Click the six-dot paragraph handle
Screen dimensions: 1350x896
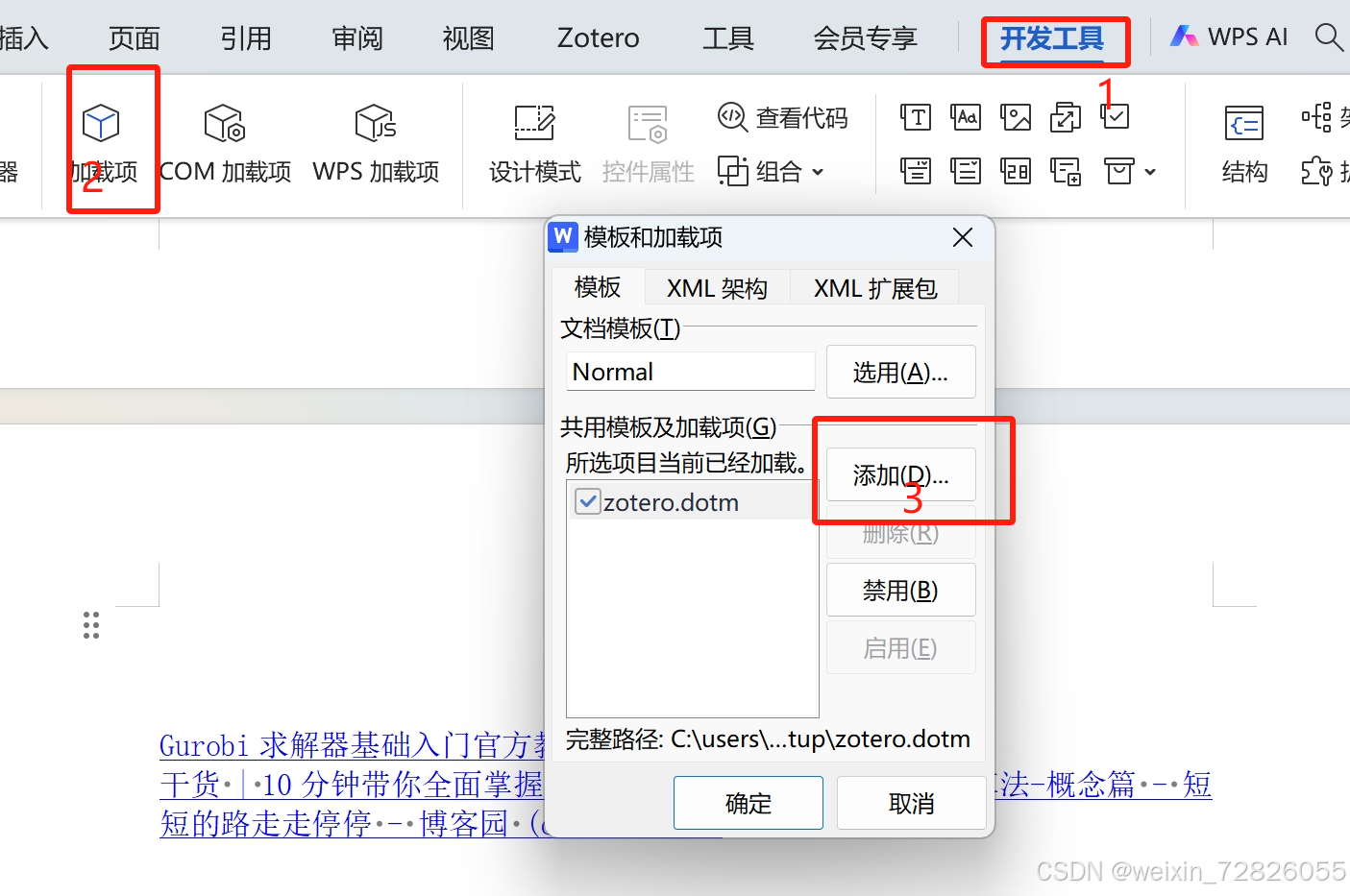[91, 625]
